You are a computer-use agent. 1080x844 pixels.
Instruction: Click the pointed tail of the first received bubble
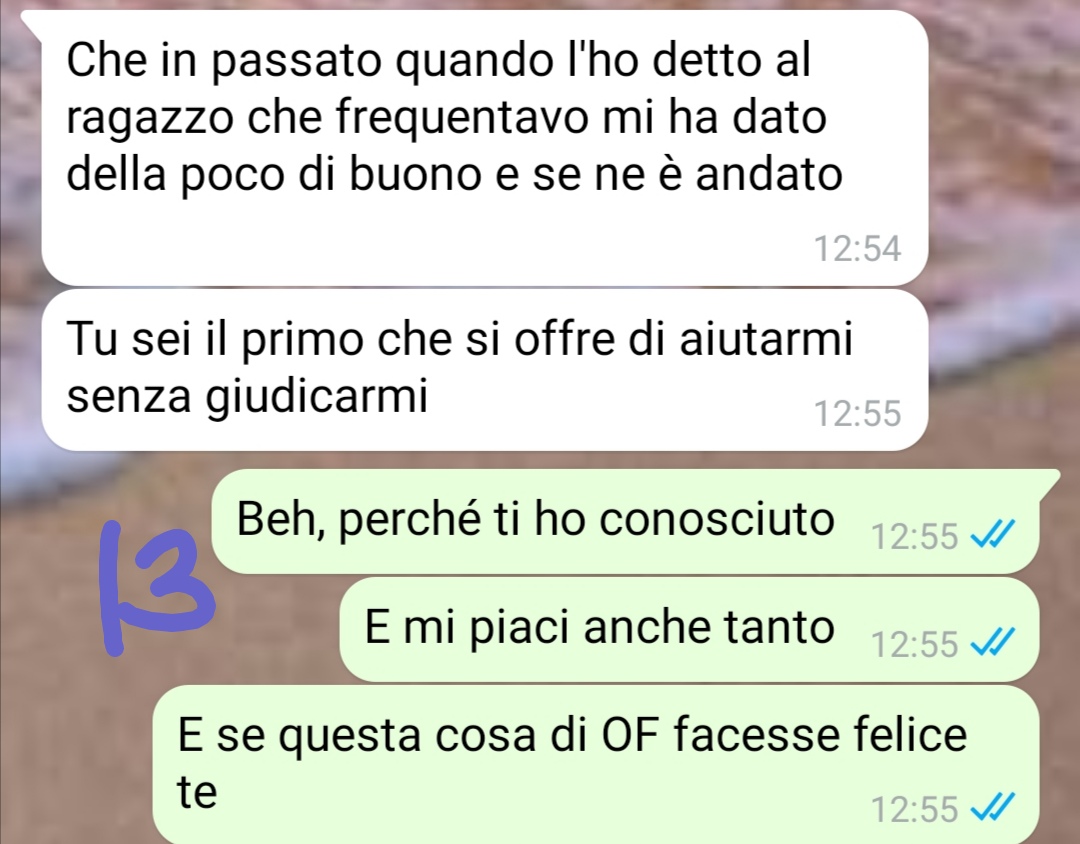coord(33,23)
